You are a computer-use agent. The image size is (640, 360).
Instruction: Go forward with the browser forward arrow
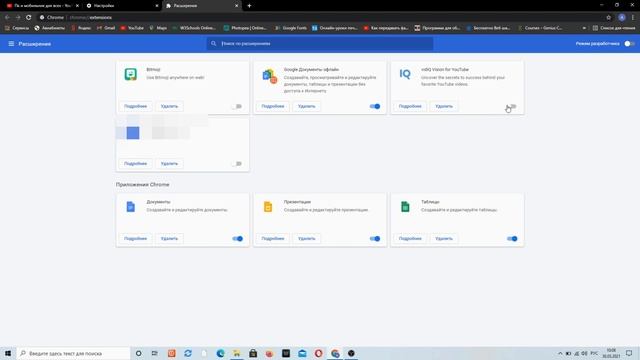click(x=18, y=18)
